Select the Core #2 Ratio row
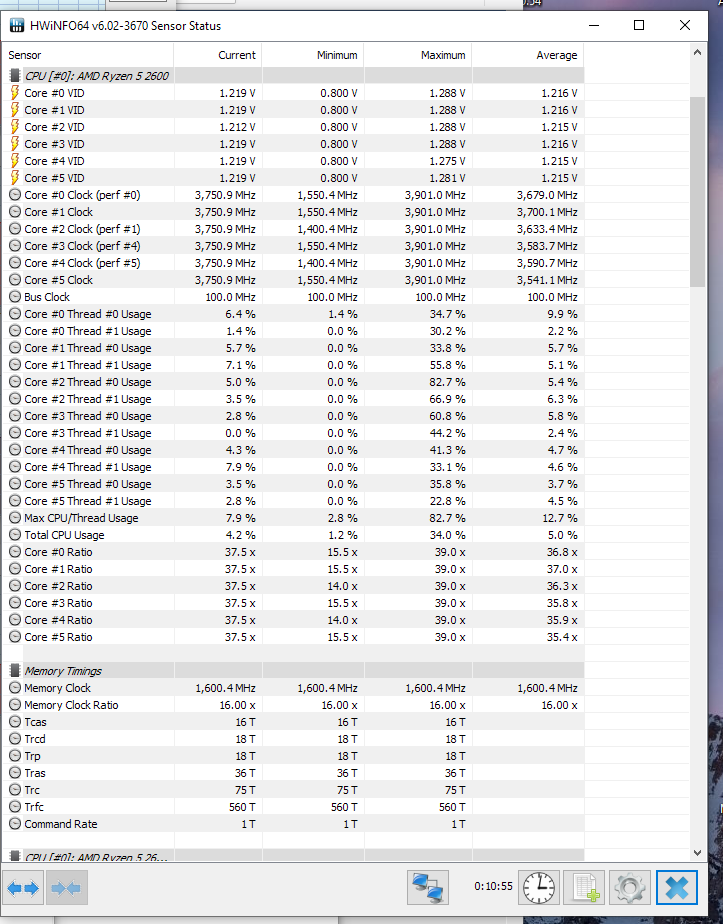Image resolution: width=723 pixels, height=924 pixels. [x=293, y=586]
